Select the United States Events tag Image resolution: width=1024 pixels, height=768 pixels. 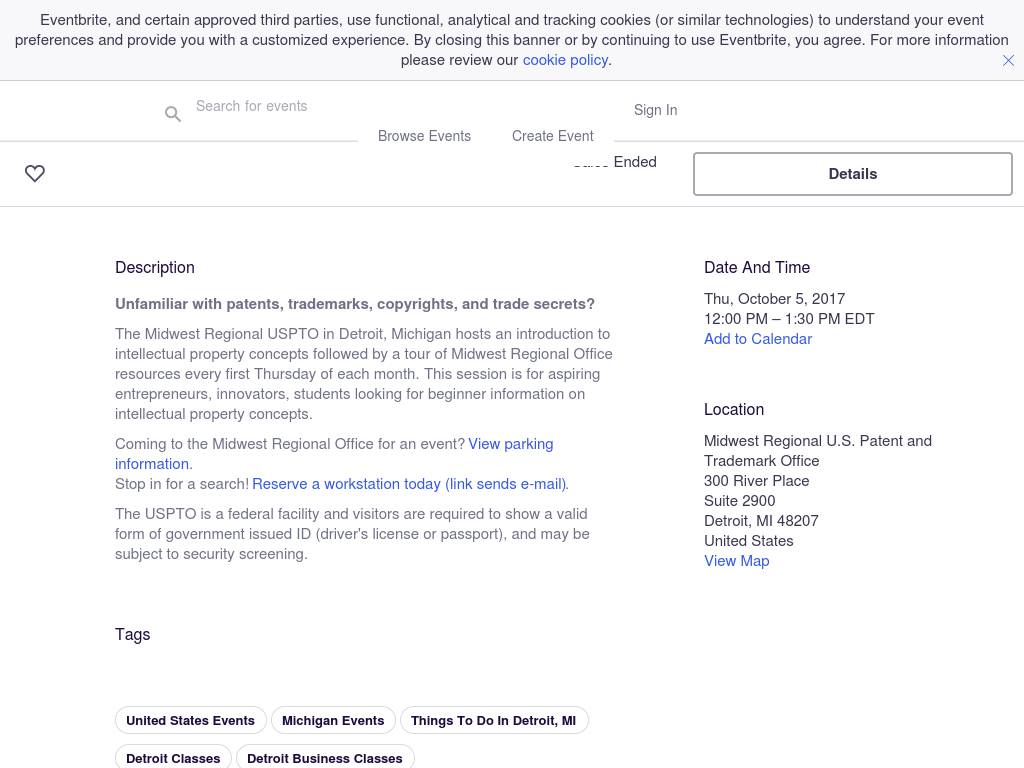coord(190,721)
